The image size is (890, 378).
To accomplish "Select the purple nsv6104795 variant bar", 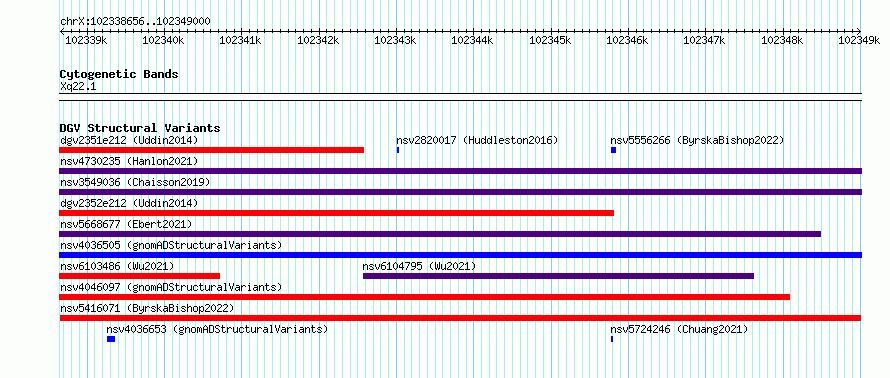I will 559,276.
